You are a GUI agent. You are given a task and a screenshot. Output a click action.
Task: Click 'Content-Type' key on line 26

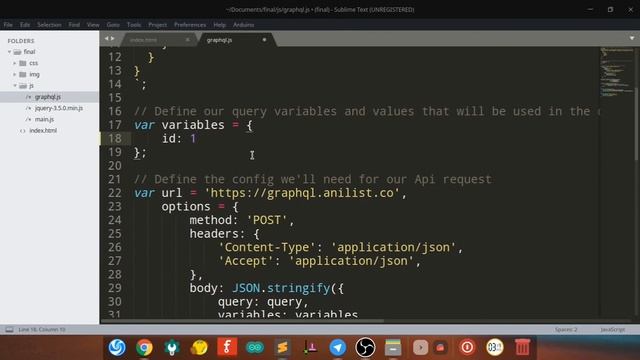267,247
